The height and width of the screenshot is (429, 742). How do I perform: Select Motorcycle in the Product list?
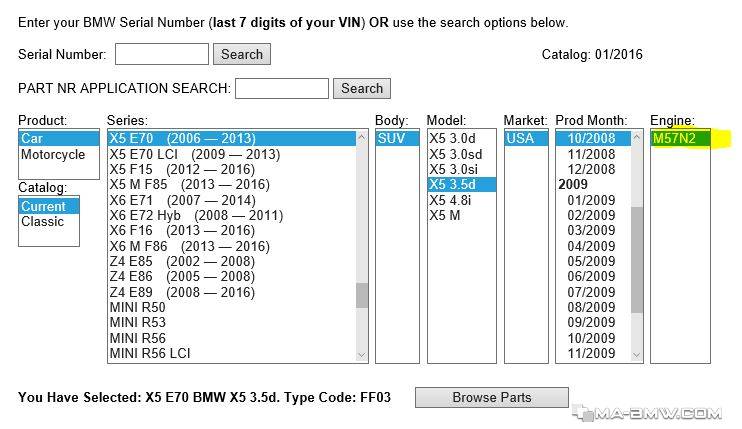[x=59, y=154]
